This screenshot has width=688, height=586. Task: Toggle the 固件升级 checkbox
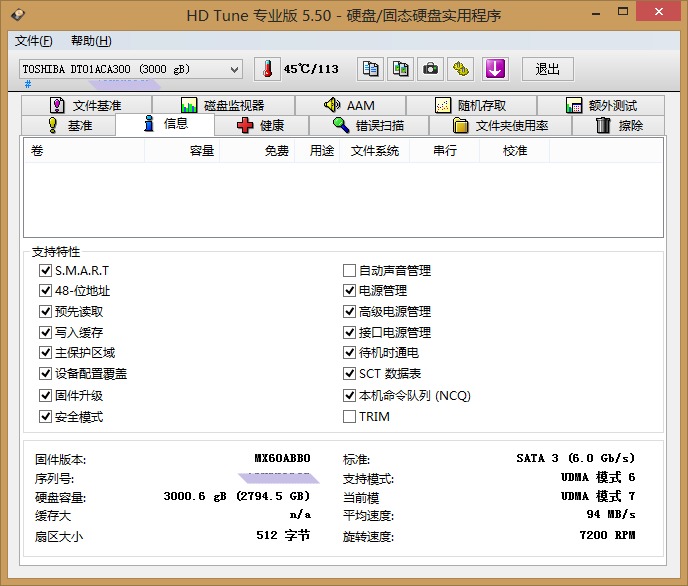pyautogui.click(x=46, y=395)
